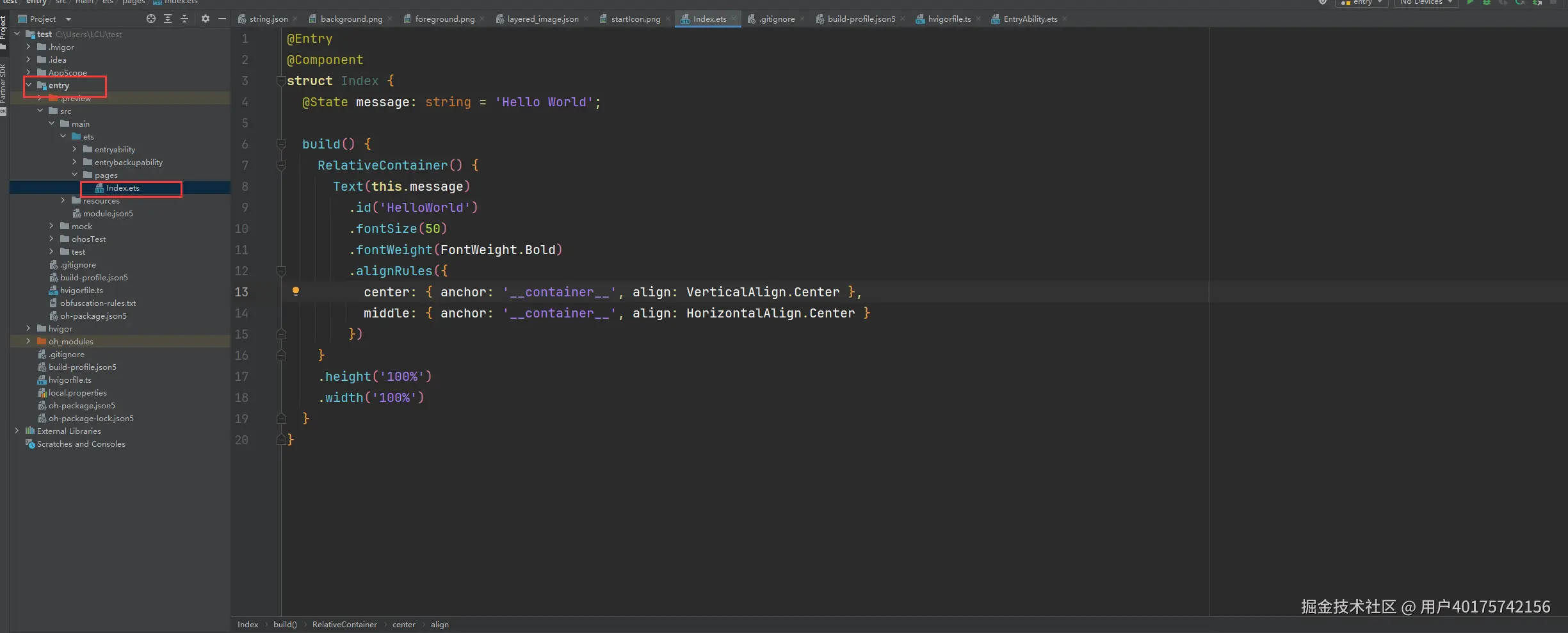The image size is (1568, 633).
Task: Close the background.png tab
Action: click(390, 19)
